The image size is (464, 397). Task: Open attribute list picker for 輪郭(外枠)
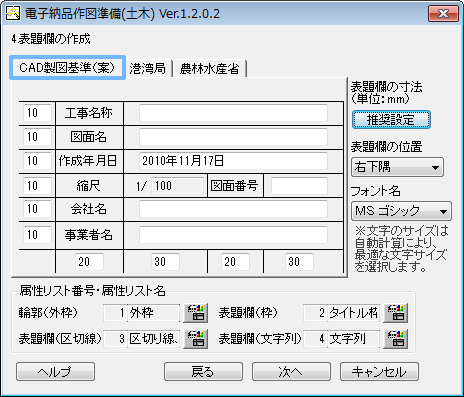196,313
